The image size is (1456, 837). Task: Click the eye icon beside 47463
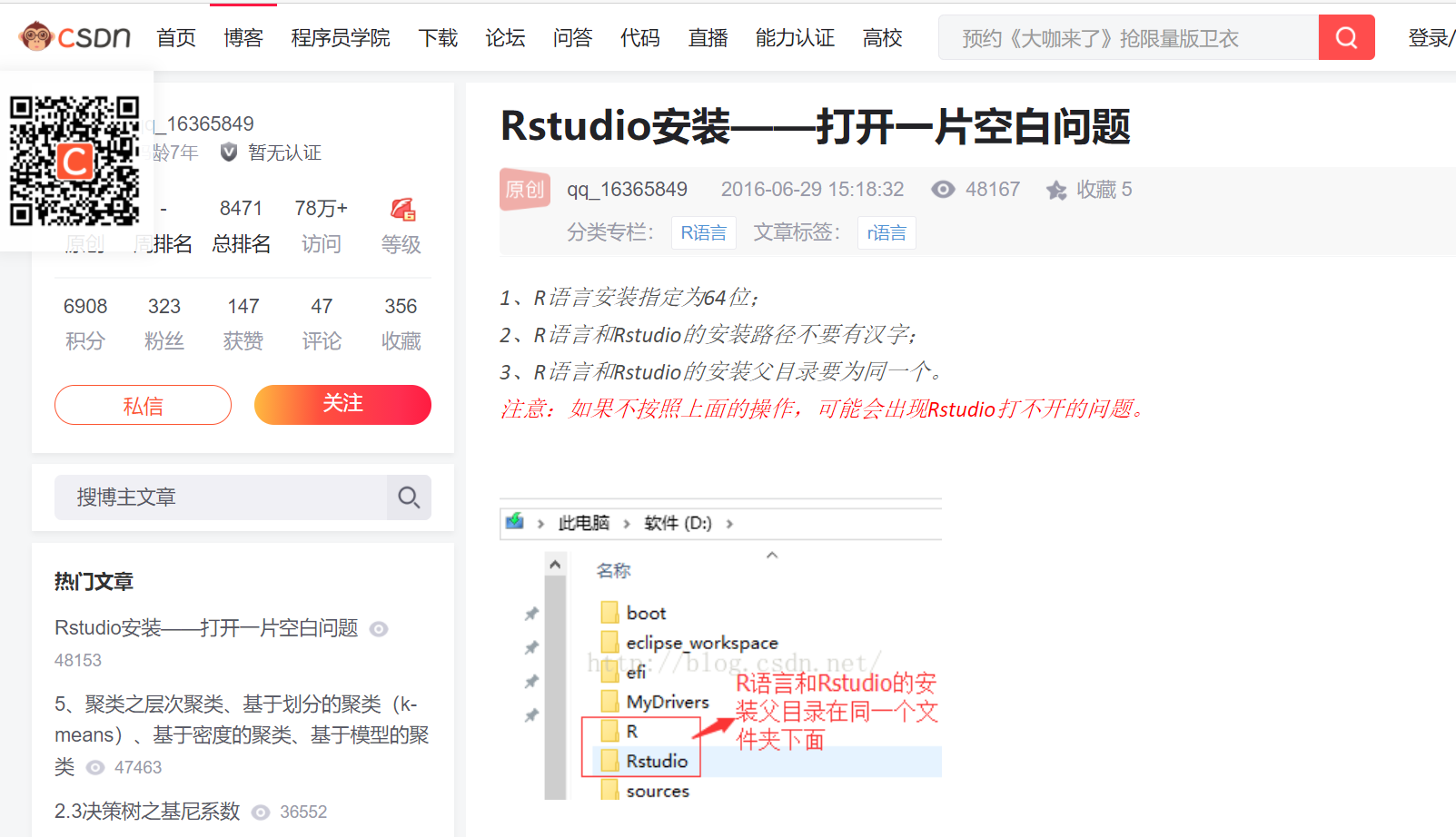coord(95,768)
